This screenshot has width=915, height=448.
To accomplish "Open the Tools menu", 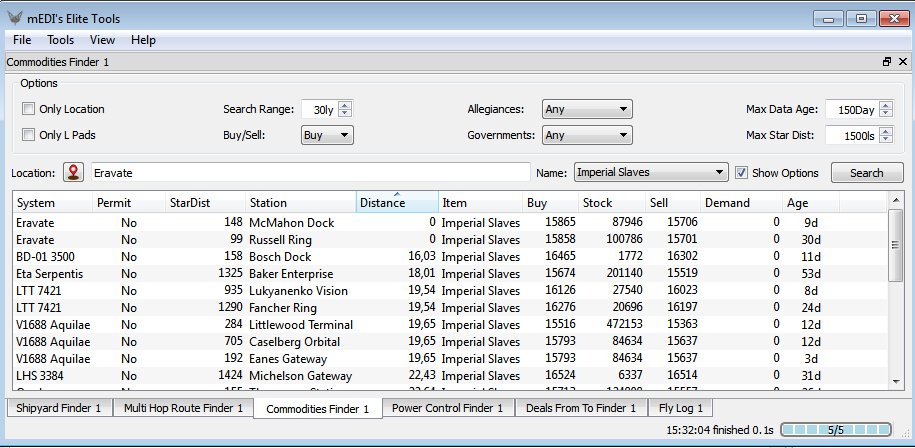I will click(x=61, y=40).
